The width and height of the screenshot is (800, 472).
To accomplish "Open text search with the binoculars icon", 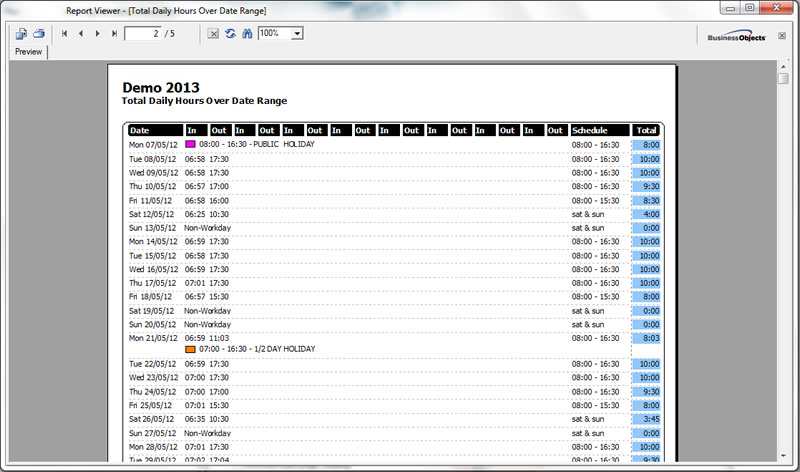I will click(246, 34).
